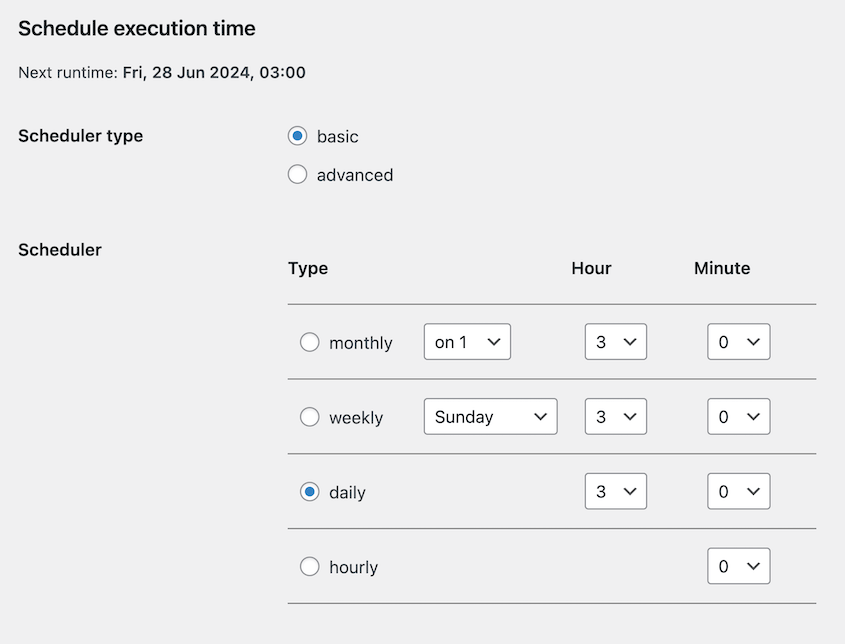This screenshot has width=845, height=644.
Task: Choose the monthly schedule radio button
Action: pos(309,342)
